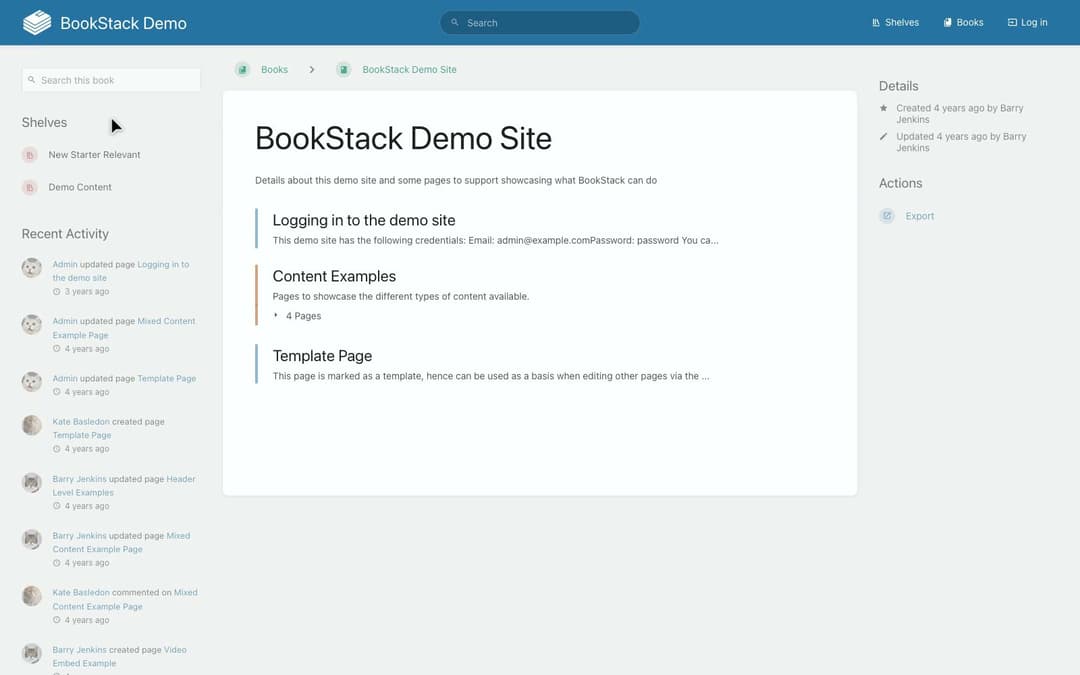Screen dimensions: 1080x675
Task: Click the updated pencil icon in Details
Action: tap(884, 136)
